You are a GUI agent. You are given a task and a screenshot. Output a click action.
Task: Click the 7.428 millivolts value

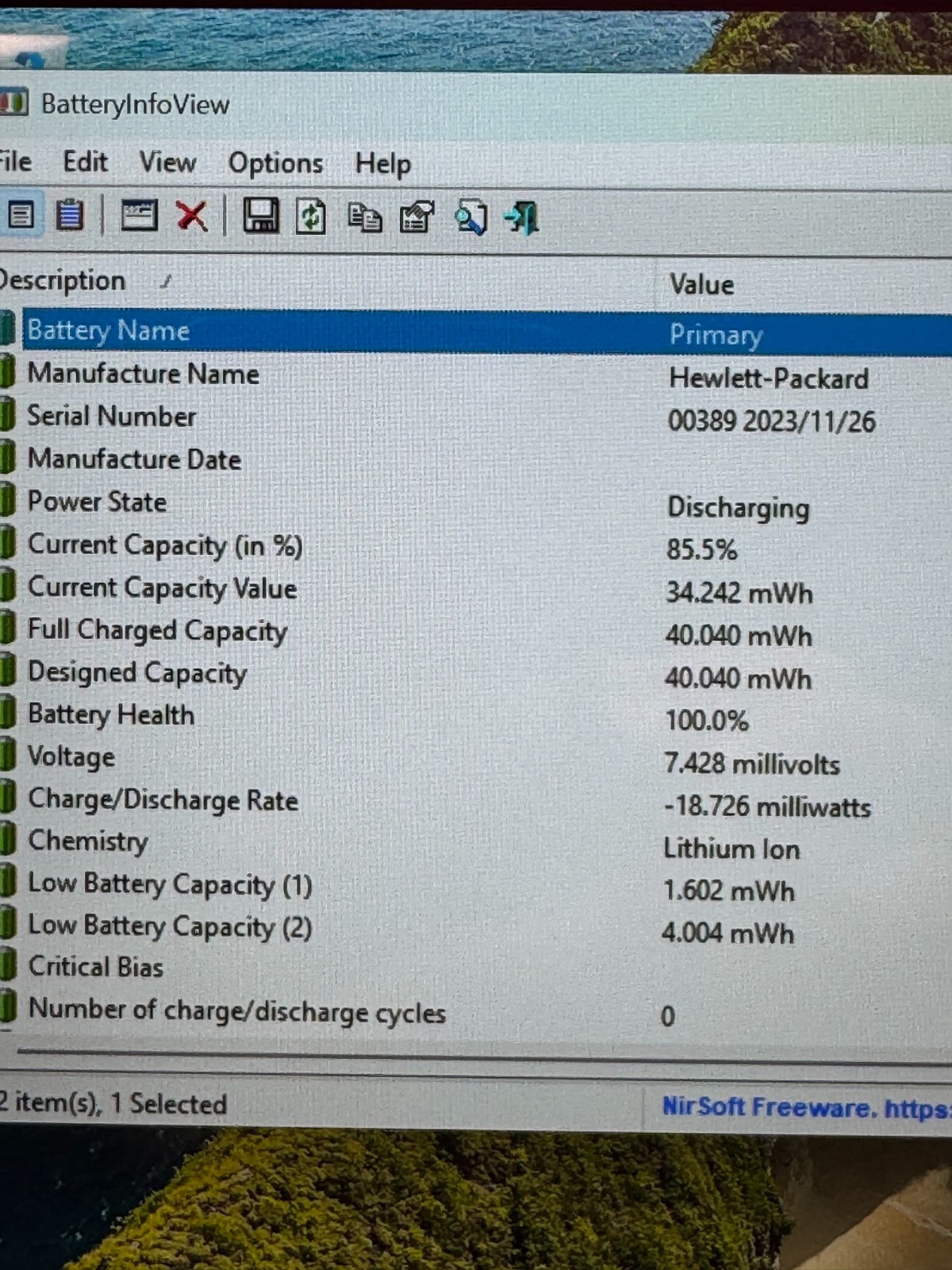pyautogui.click(x=752, y=764)
